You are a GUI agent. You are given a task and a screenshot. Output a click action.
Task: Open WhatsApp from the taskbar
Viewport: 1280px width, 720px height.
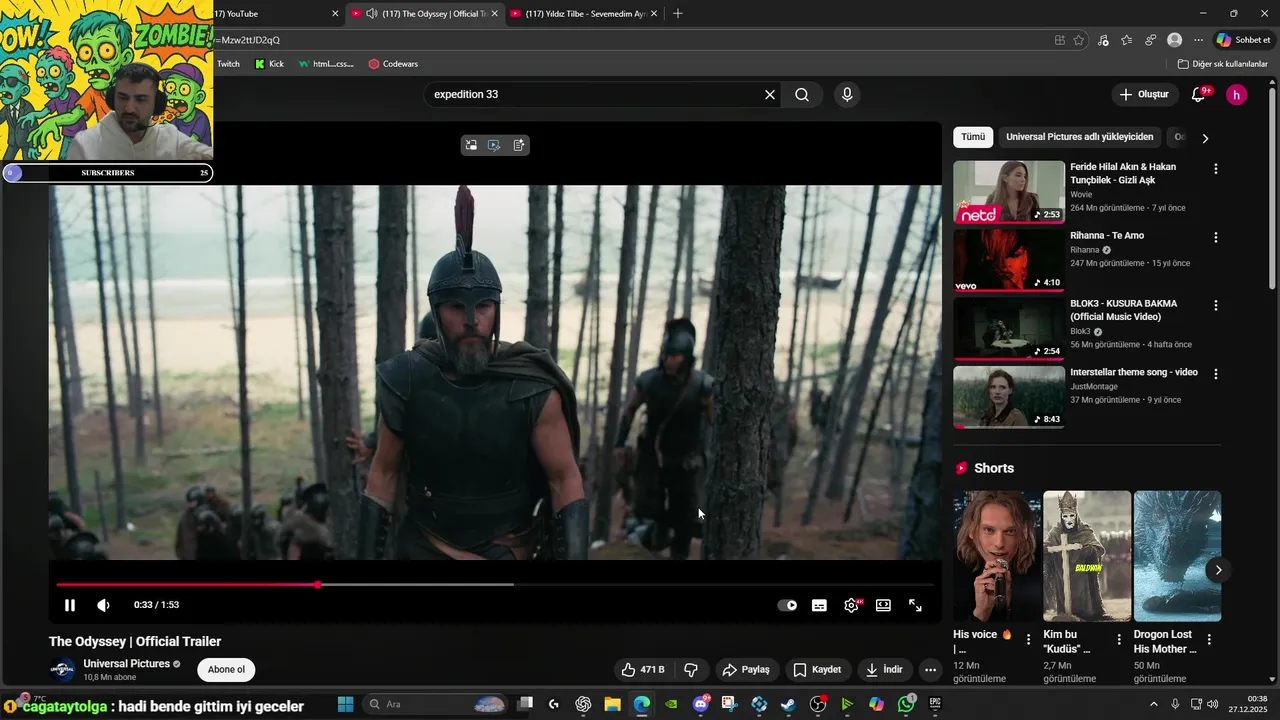click(906, 704)
